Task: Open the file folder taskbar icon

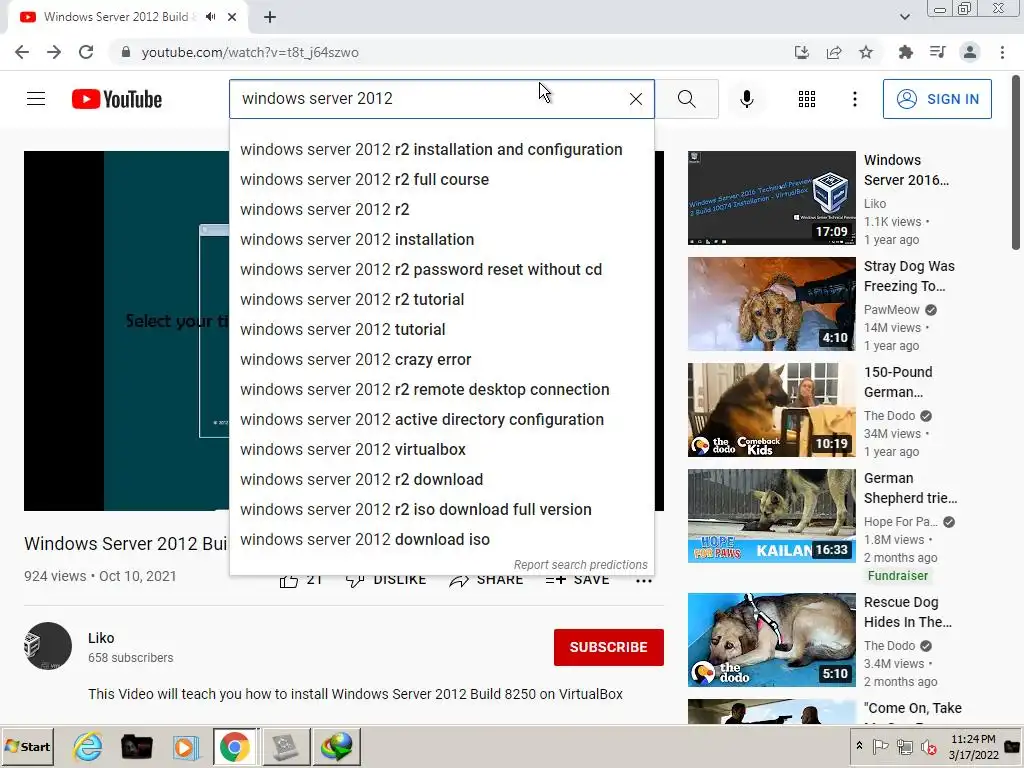Action: [x=137, y=746]
